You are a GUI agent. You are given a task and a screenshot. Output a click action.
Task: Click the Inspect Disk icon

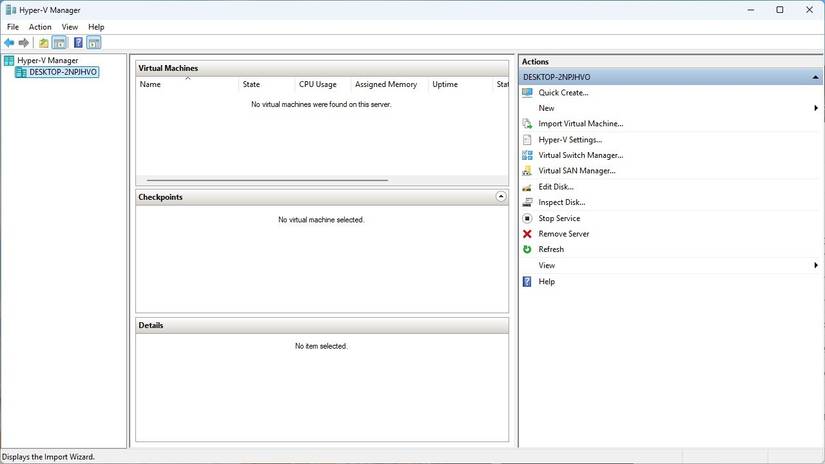(527, 202)
